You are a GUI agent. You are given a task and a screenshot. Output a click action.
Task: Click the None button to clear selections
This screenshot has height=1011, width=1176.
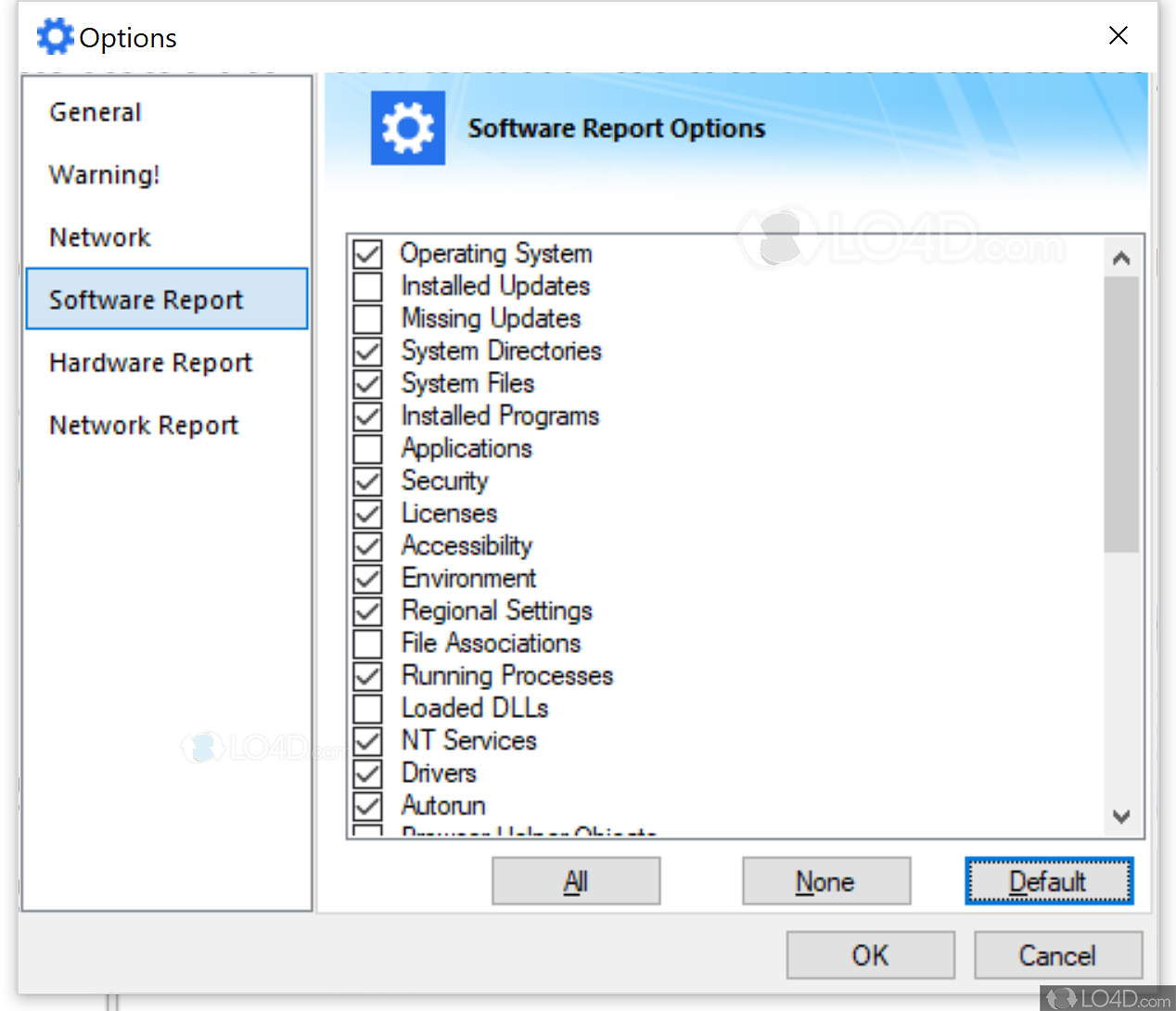(825, 881)
